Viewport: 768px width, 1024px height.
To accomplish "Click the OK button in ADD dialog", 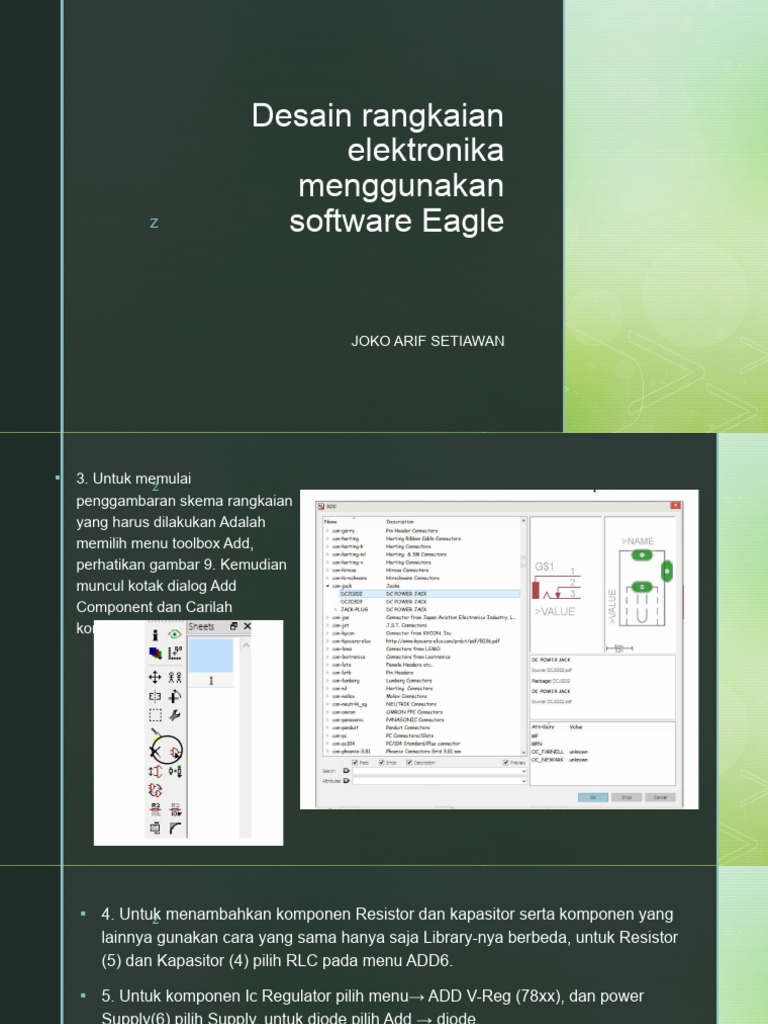I will [x=593, y=797].
